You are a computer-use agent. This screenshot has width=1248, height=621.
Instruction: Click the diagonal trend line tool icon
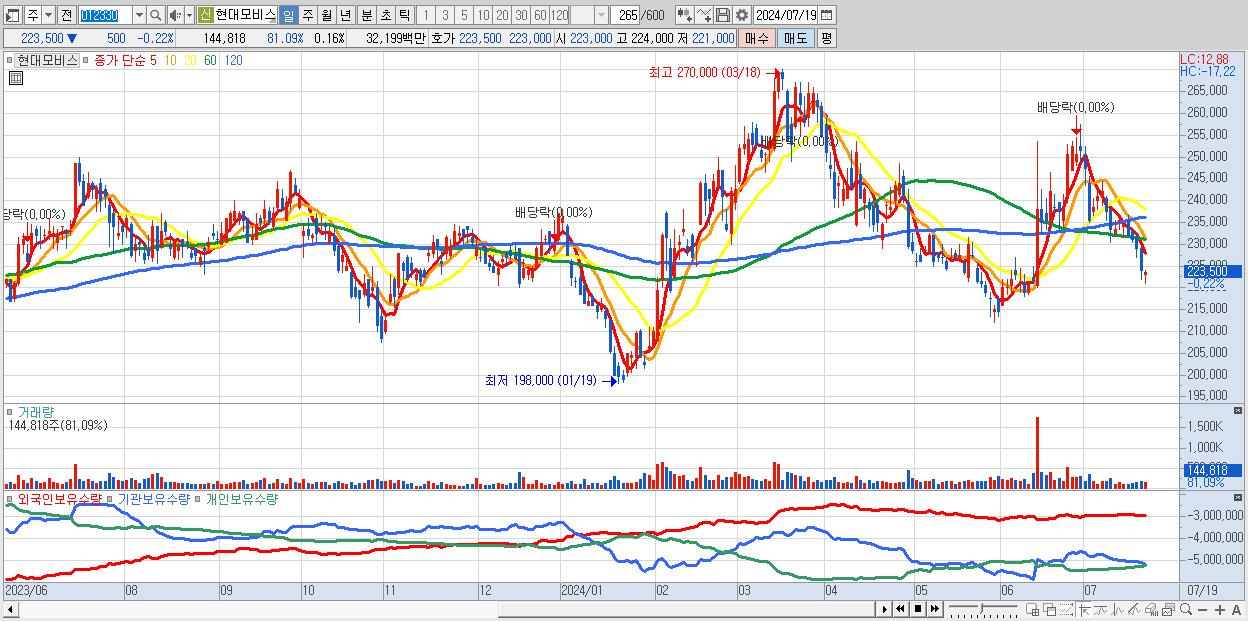(1134, 609)
